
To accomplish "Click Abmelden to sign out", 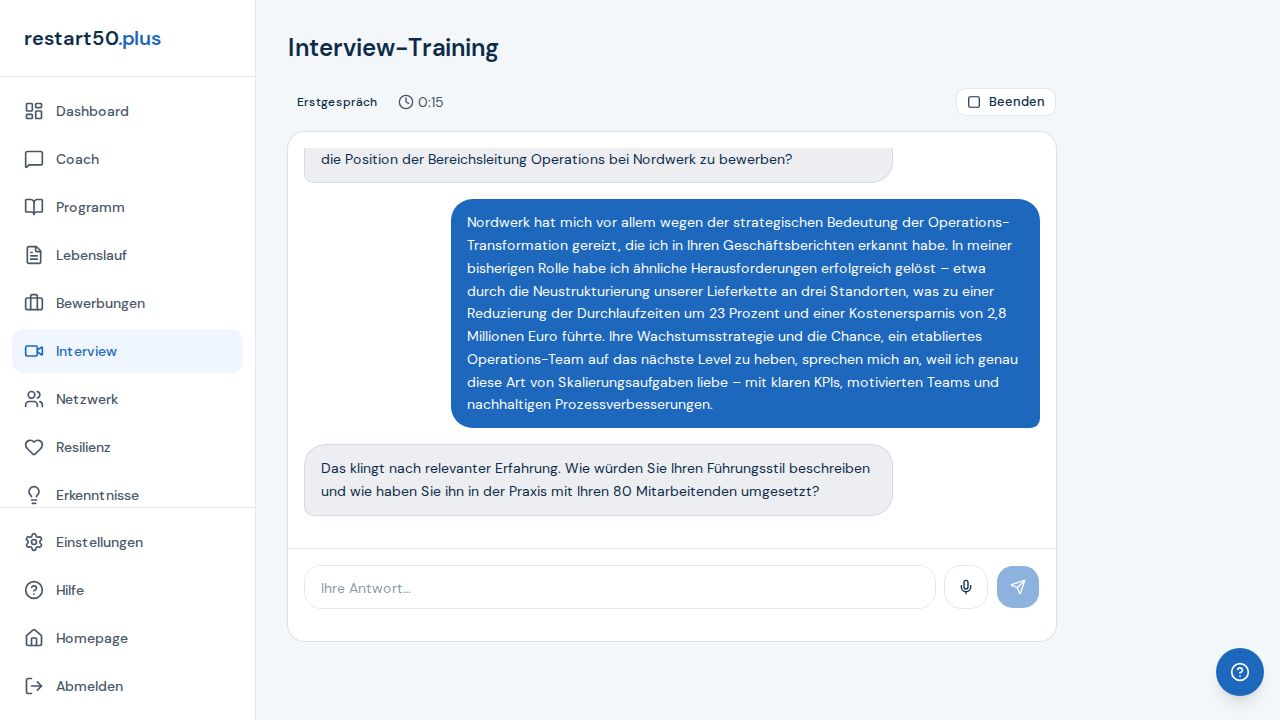I will [127, 686].
